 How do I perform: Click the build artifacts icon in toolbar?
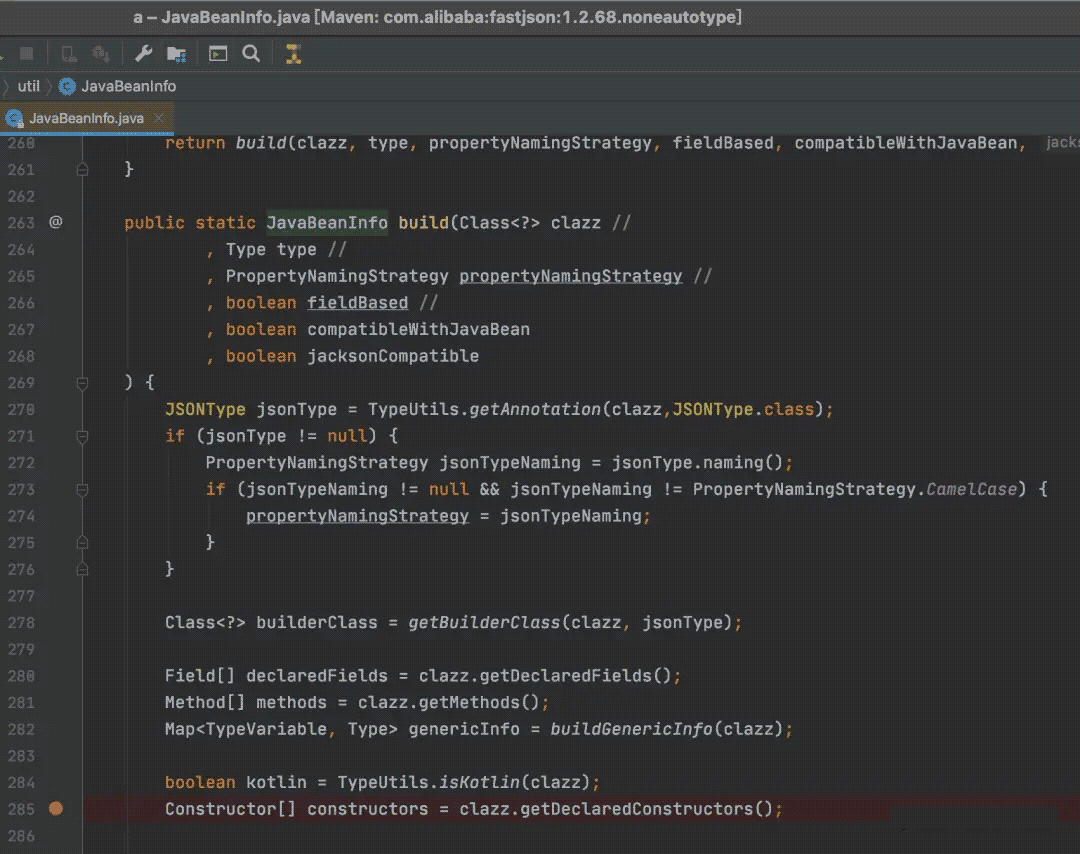point(101,54)
